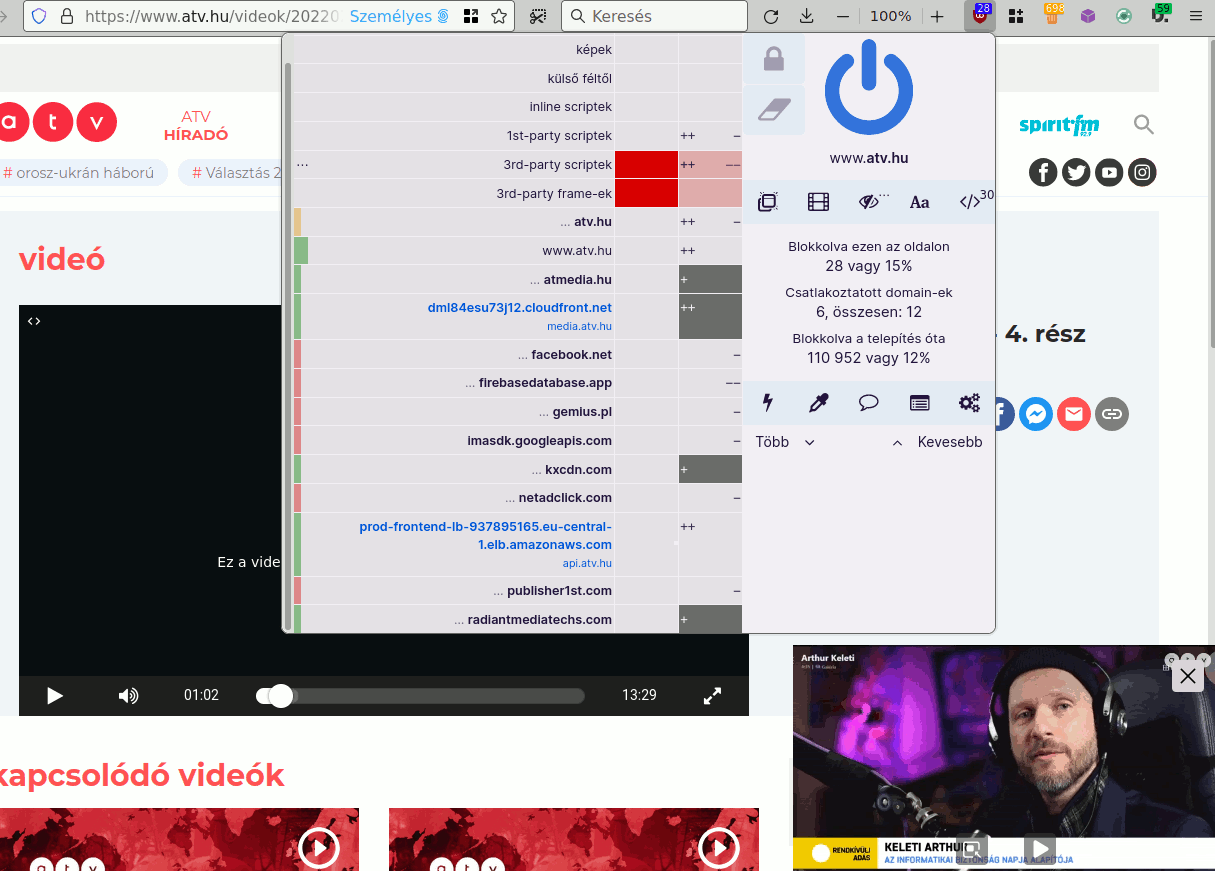Viewport: 1215px width, 871px height.
Task: Open the downloads arrow icon
Action: pyautogui.click(x=807, y=16)
